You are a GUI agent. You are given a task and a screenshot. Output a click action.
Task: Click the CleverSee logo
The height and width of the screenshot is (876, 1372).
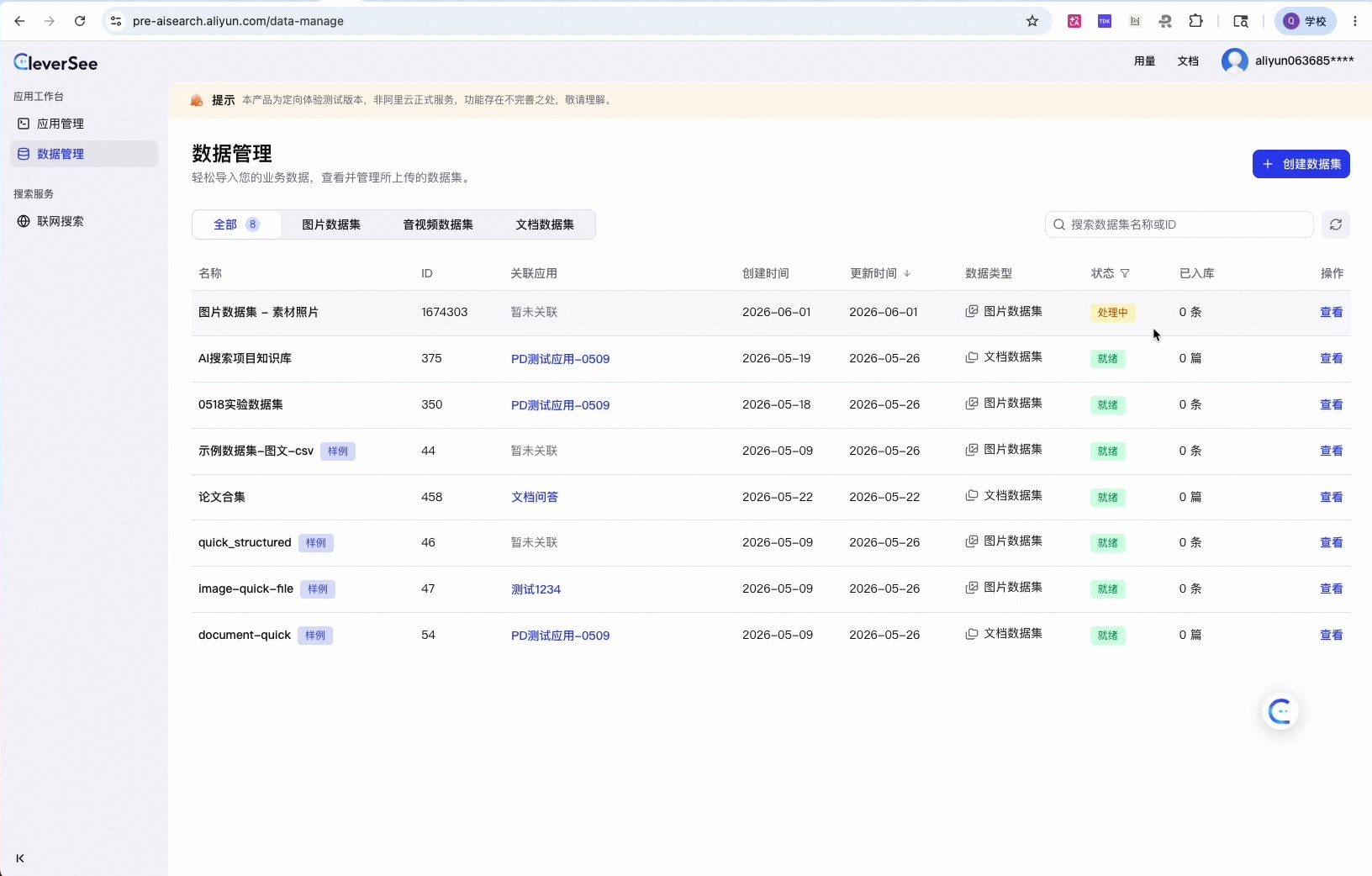[x=55, y=62]
